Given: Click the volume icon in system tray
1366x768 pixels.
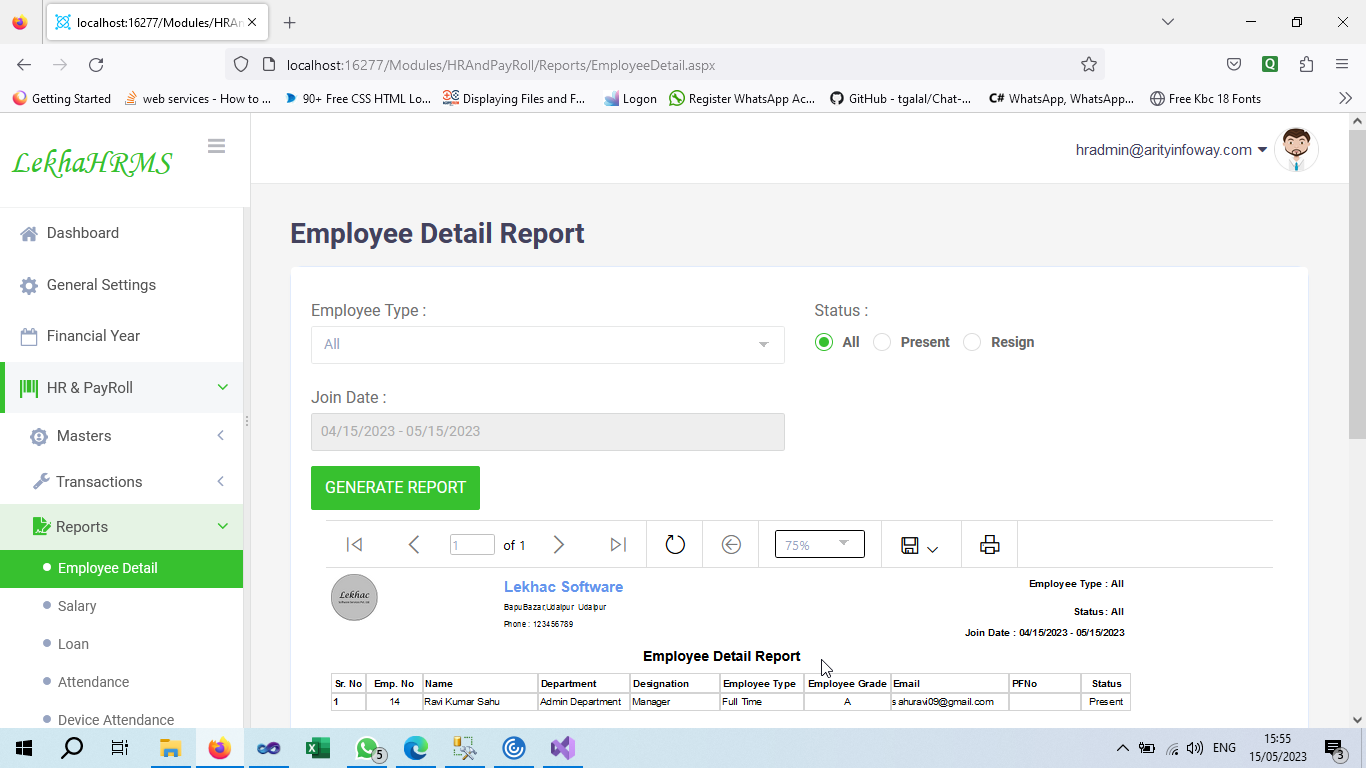Looking at the screenshot, I should pyautogui.click(x=1195, y=748).
